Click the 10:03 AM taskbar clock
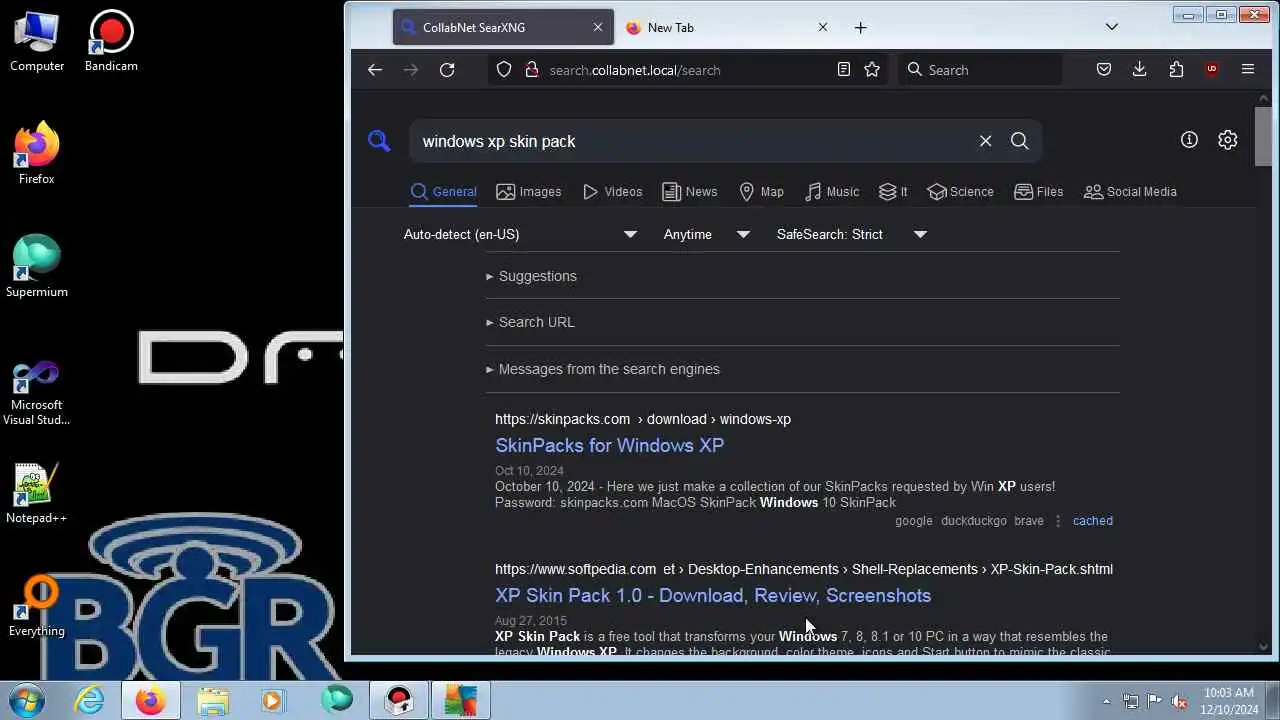 click(1229, 700)
